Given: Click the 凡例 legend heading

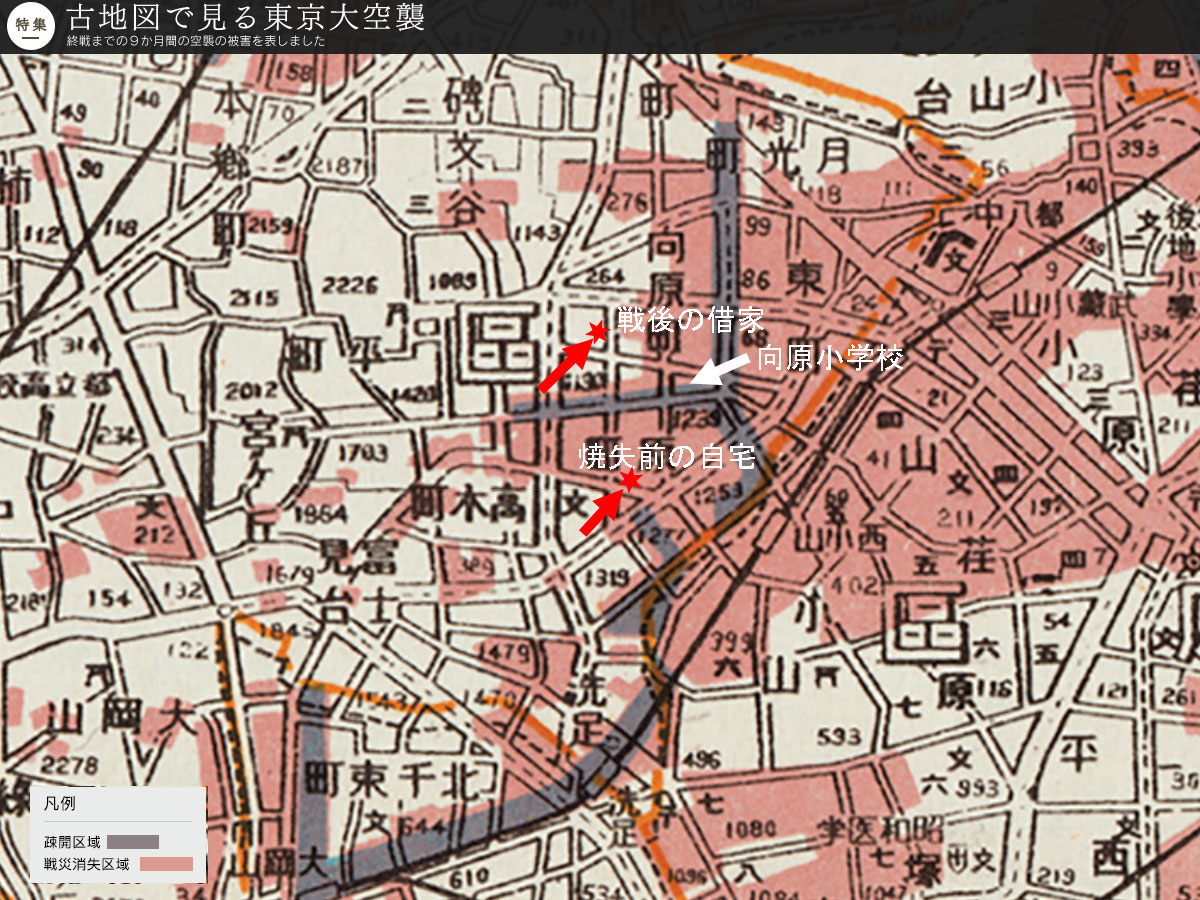Looking at the screenshot, I should [58, 803].
